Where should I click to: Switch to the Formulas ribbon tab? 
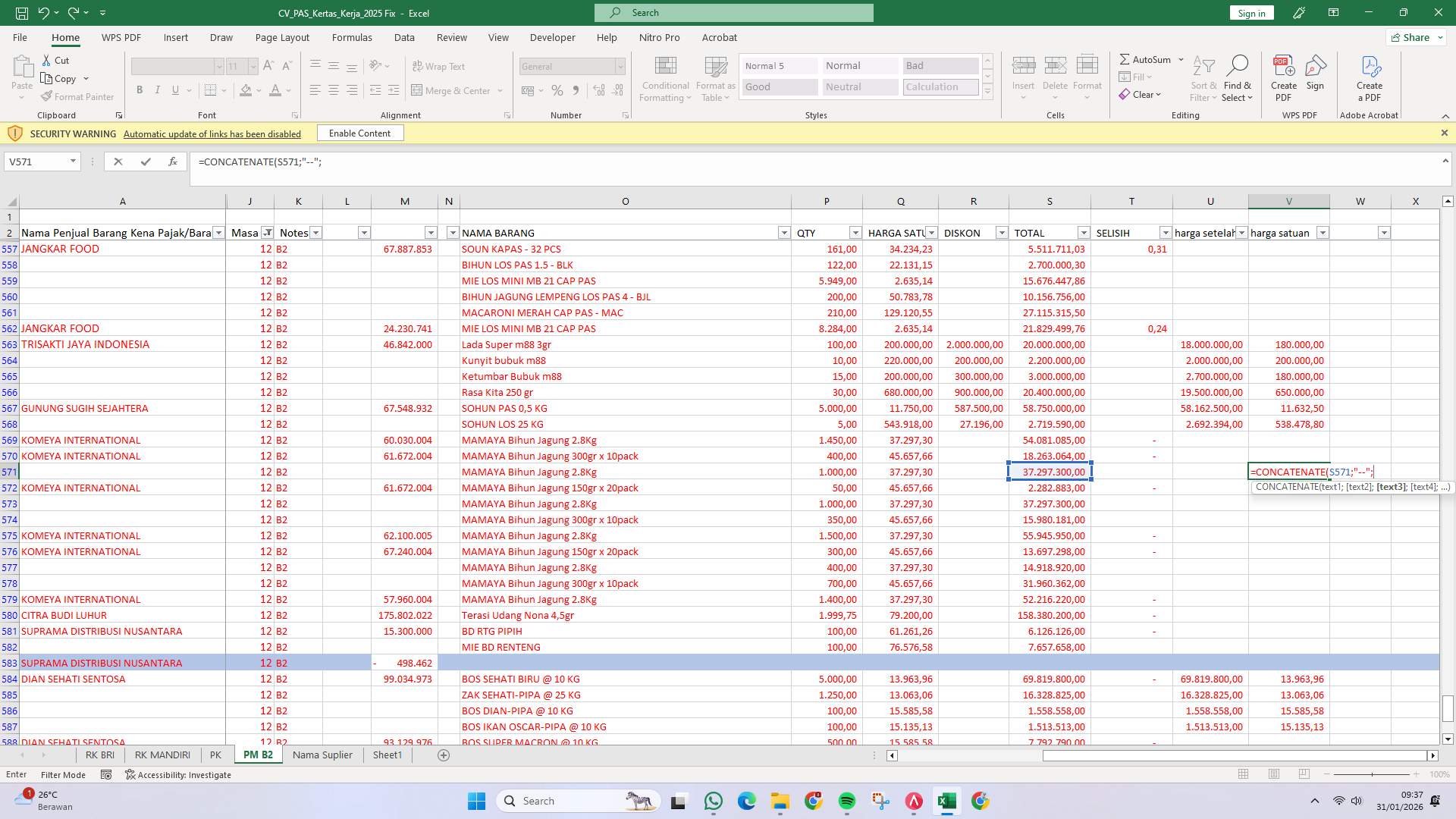(x=352, y=37)
